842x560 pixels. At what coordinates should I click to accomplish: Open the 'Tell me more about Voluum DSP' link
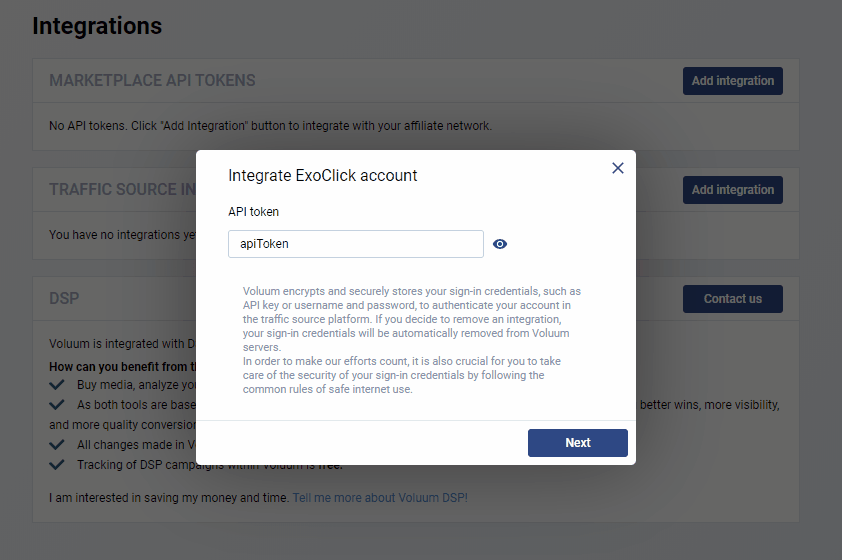pyautogui.click(x=380, y=497)
